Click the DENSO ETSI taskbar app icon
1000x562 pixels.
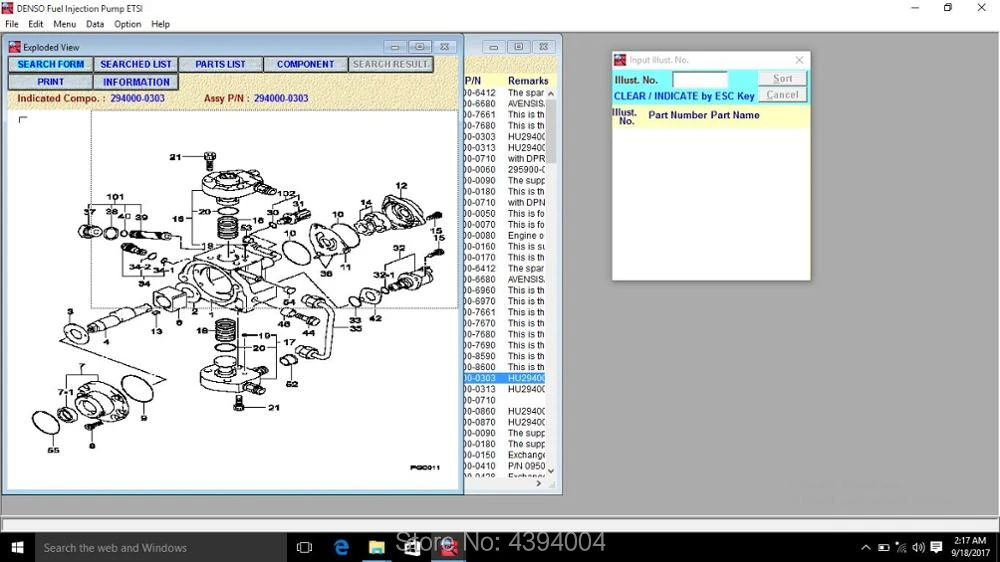(x=450, y=547)
